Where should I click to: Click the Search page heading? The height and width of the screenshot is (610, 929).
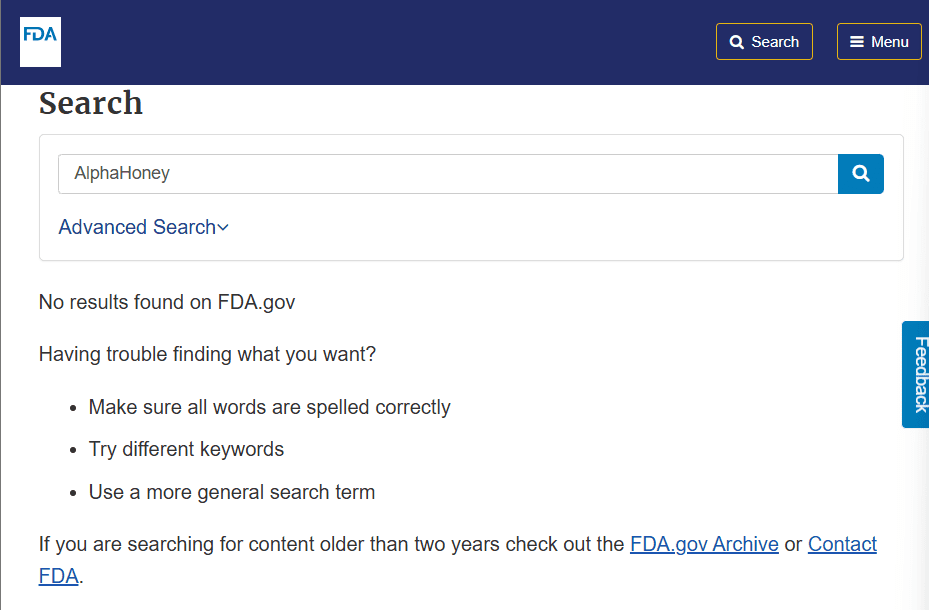[91, 103]
